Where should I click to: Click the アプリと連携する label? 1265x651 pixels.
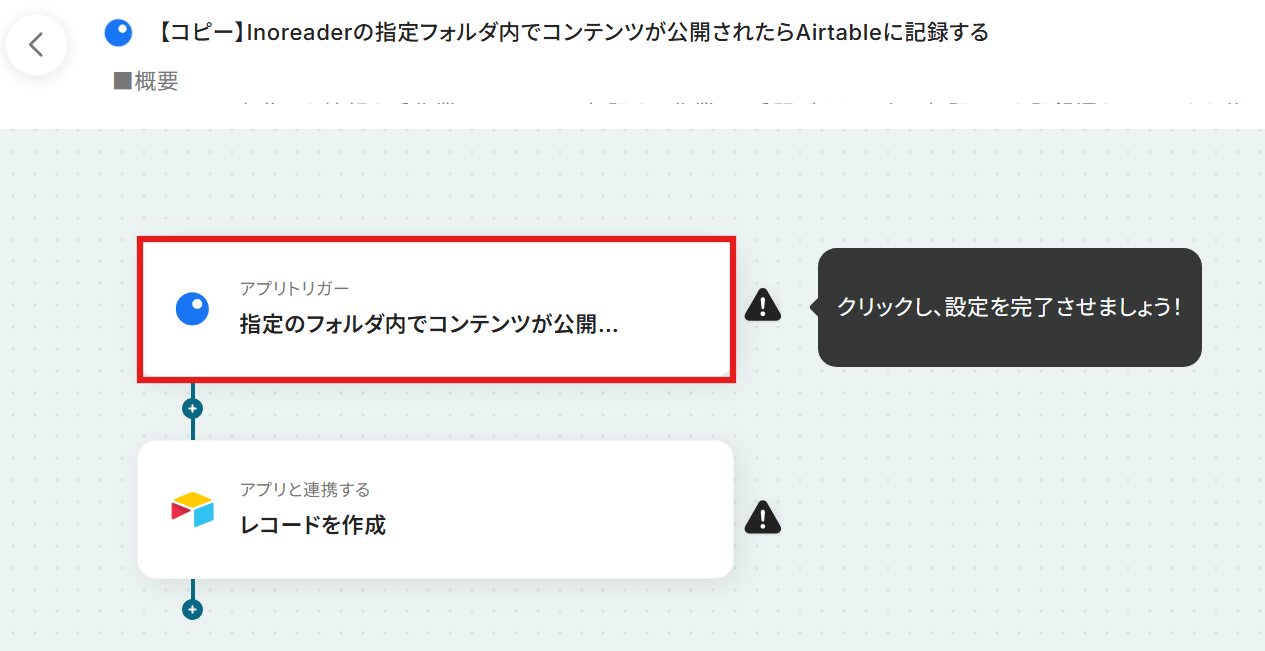(x=305, y=489)
